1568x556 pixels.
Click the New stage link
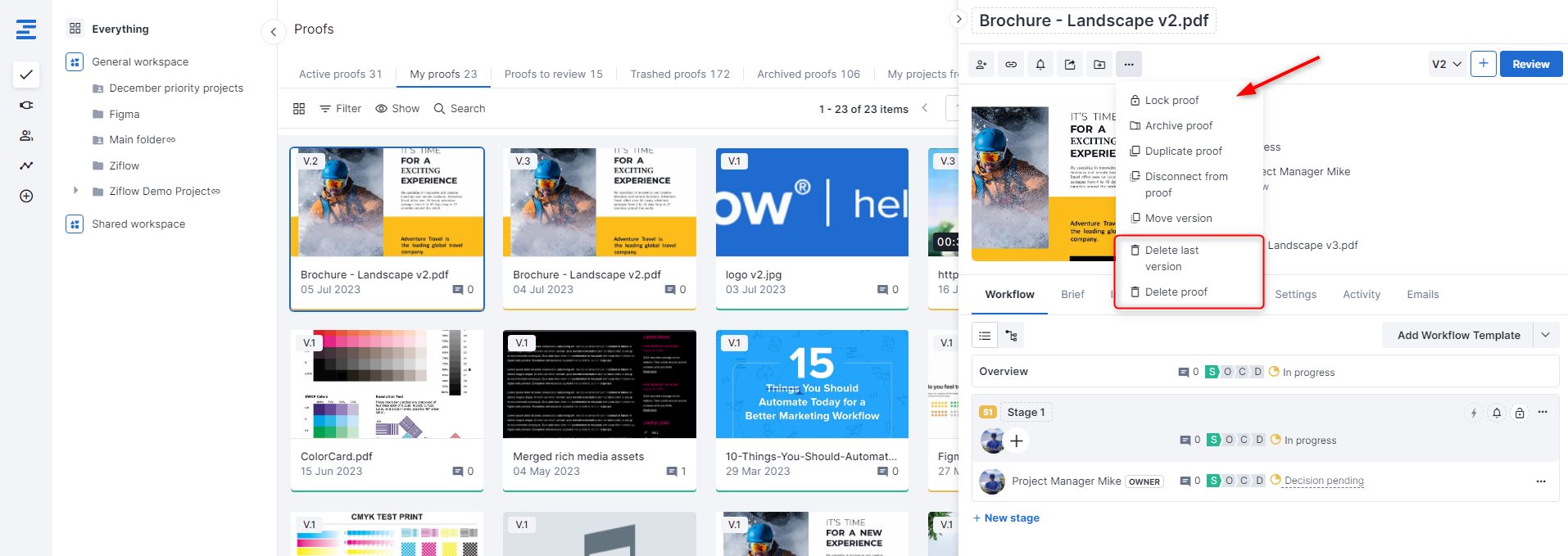1006,518
